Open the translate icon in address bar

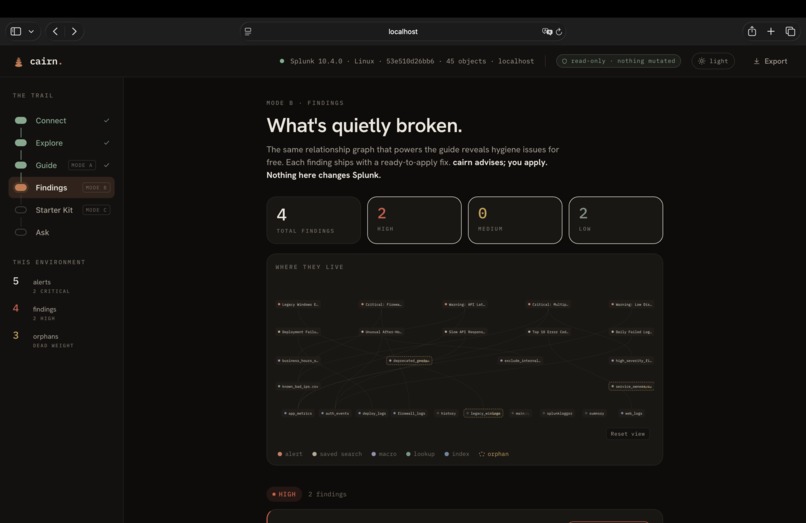546,31
